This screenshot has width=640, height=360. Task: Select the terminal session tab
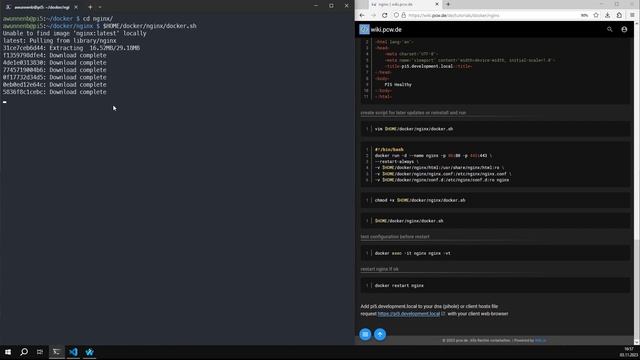(42, 7)
